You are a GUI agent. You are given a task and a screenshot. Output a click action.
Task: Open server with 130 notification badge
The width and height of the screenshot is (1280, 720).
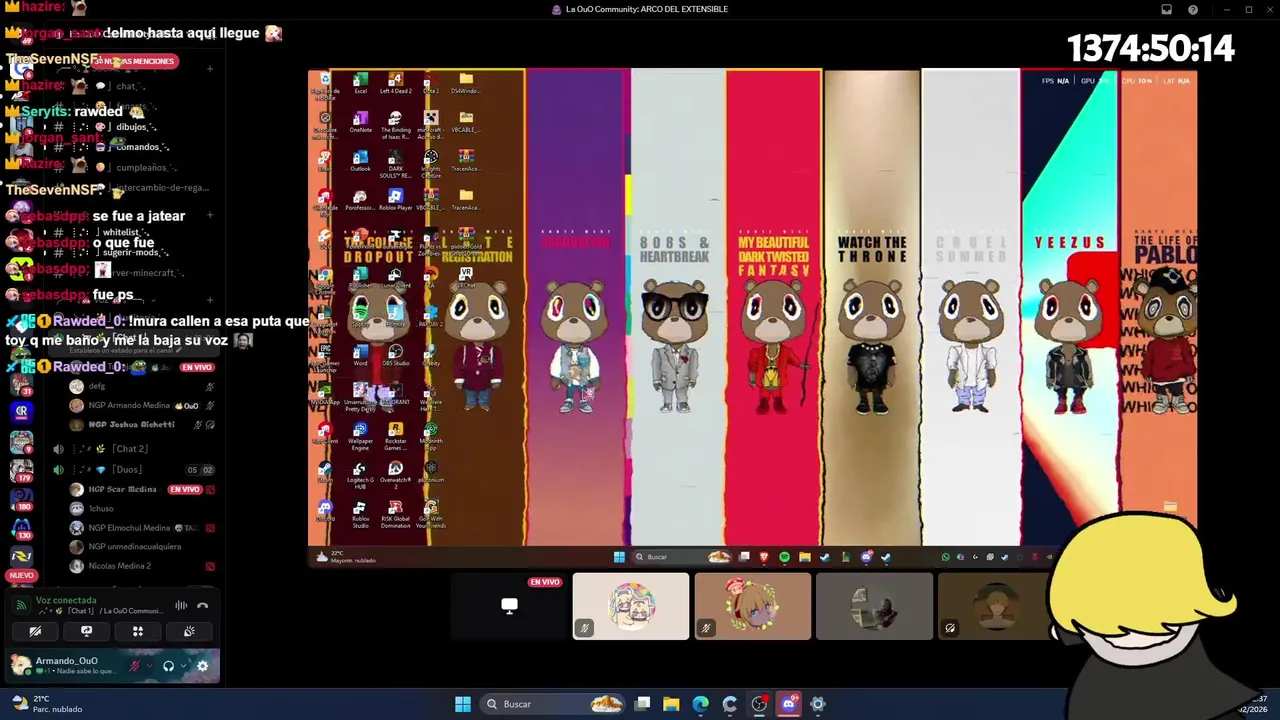pyautogui.click(x=21, y=527)
